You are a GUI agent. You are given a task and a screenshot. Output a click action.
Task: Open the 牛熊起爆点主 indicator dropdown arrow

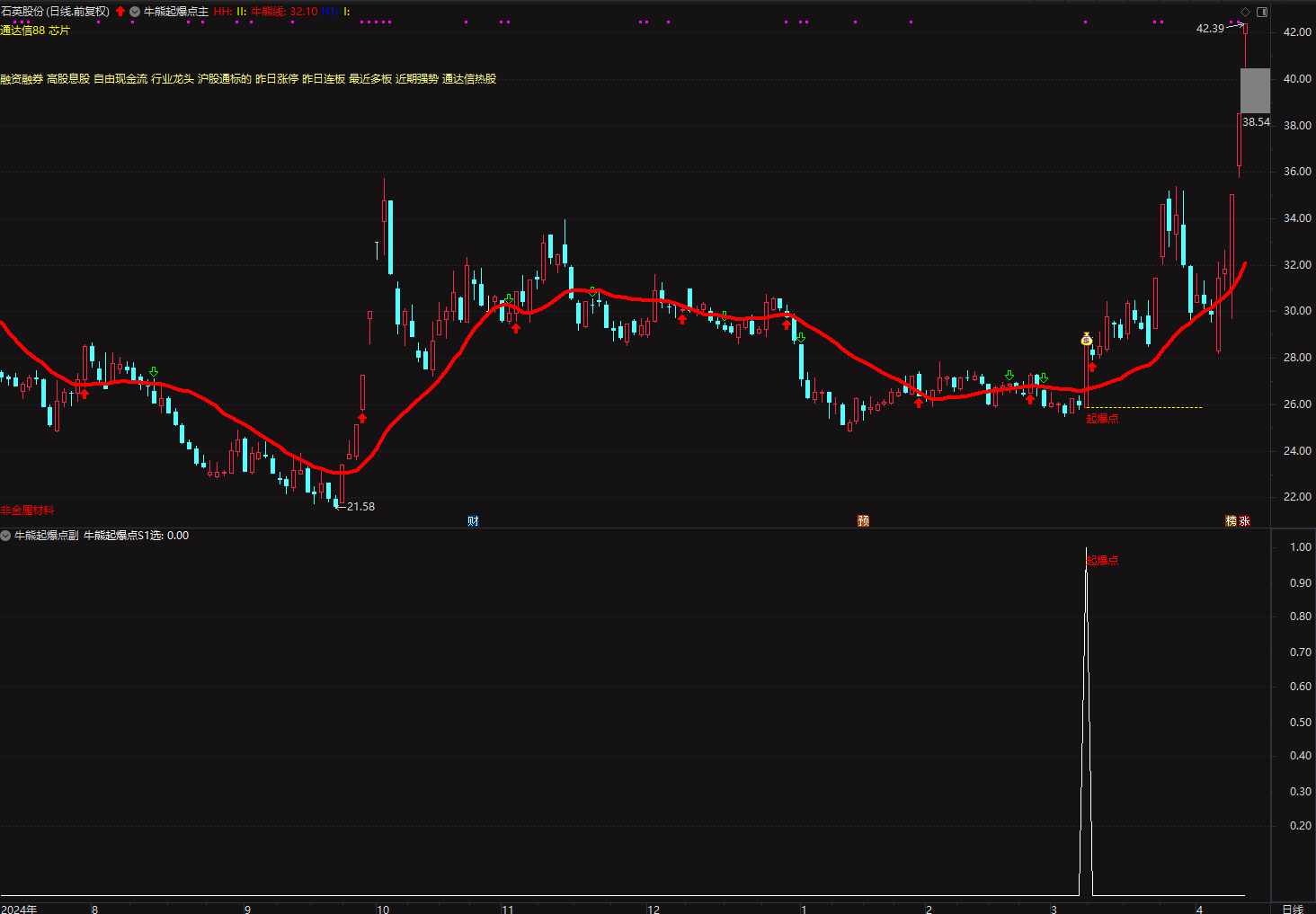tap(135, 12)
